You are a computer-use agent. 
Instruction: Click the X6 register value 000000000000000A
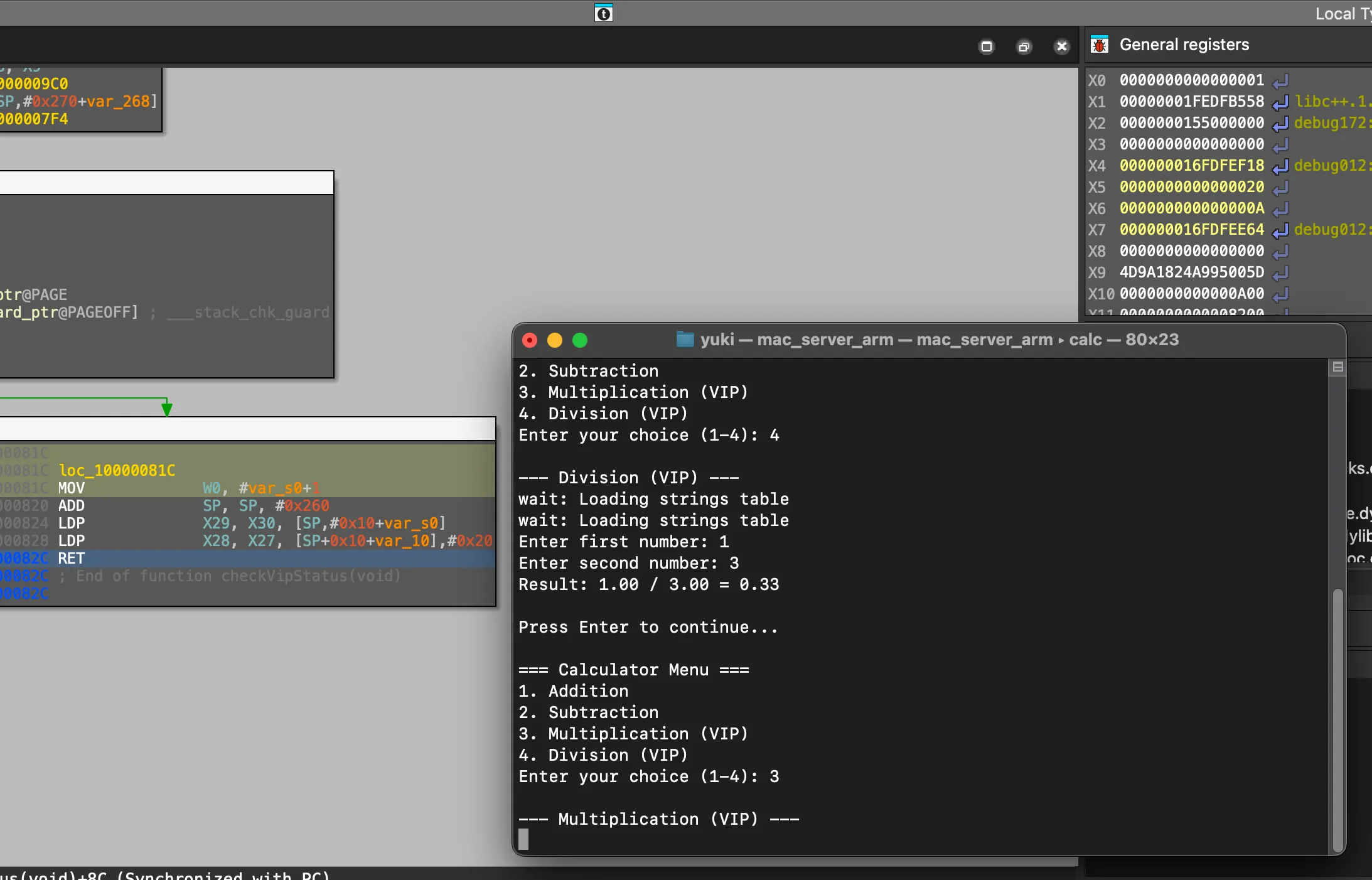pos(1191,208)
